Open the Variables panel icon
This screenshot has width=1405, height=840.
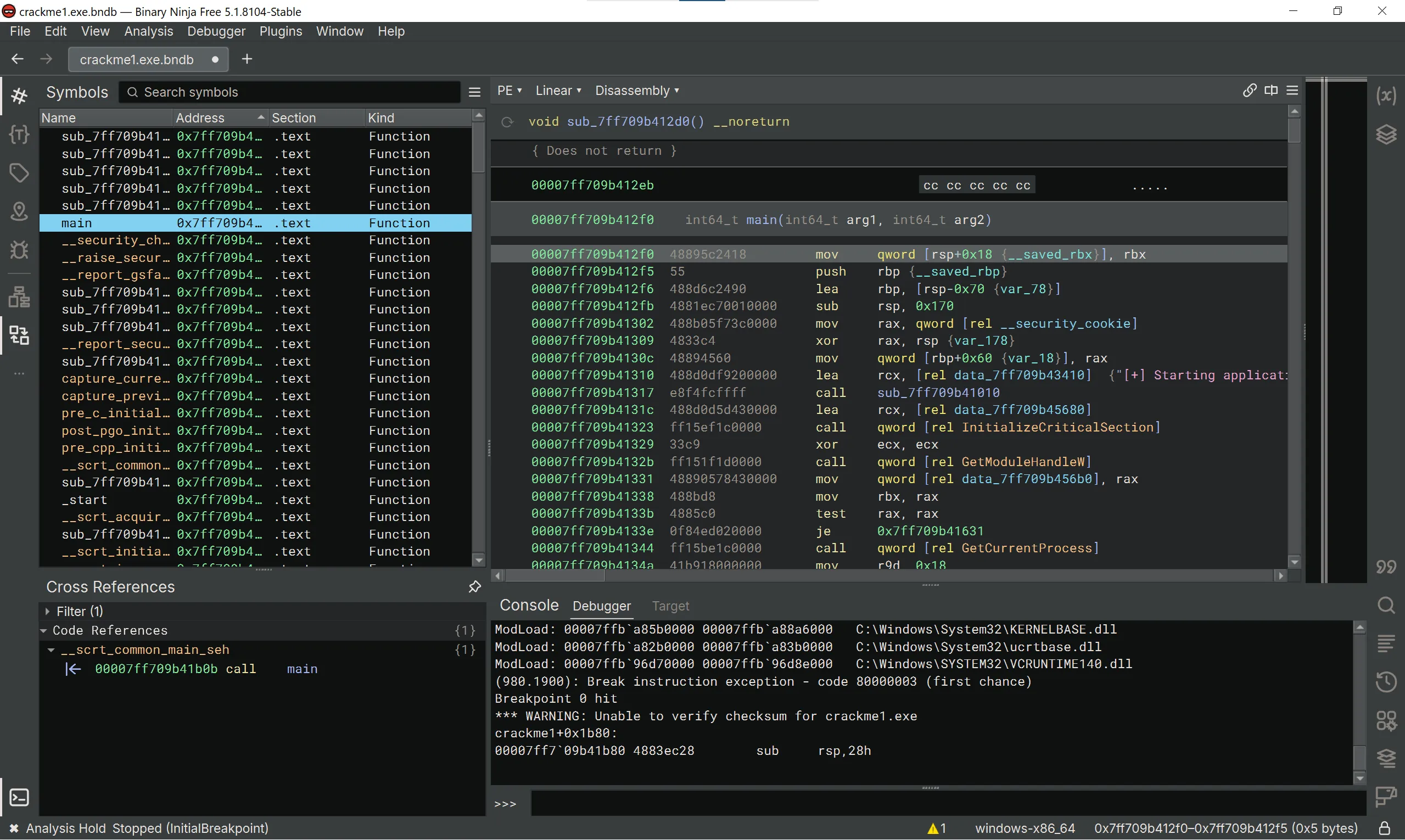[x=1386, y=96]
